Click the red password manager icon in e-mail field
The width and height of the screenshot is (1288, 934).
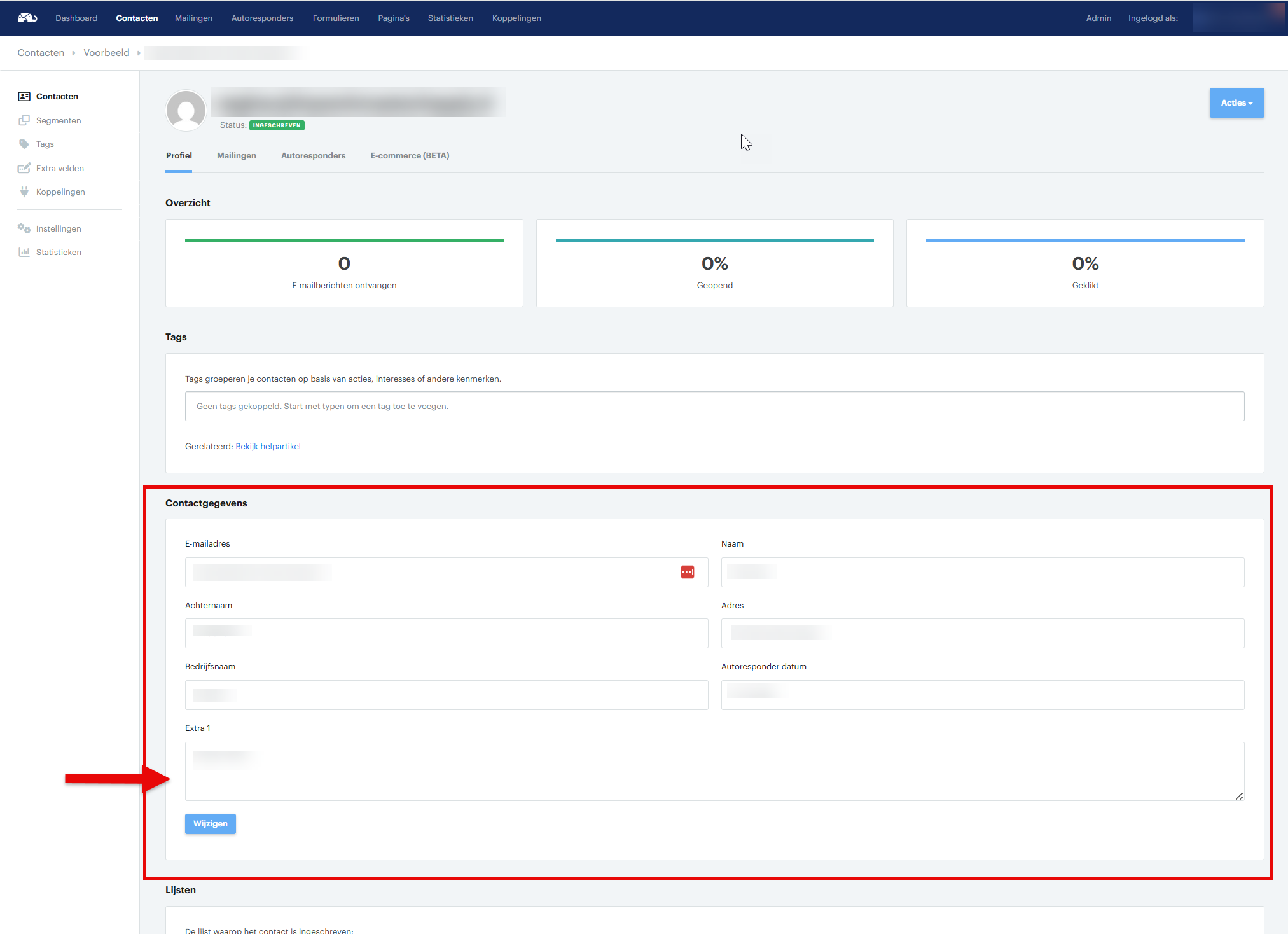click(x=688, y=572)
